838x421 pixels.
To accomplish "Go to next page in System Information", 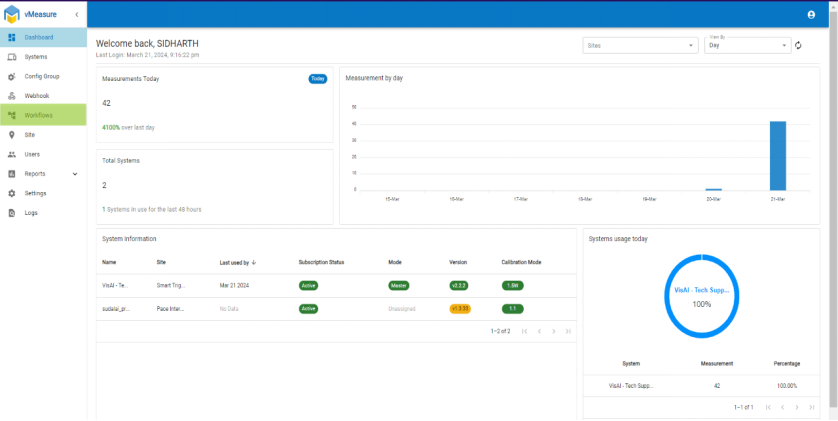I will (554, 331).
